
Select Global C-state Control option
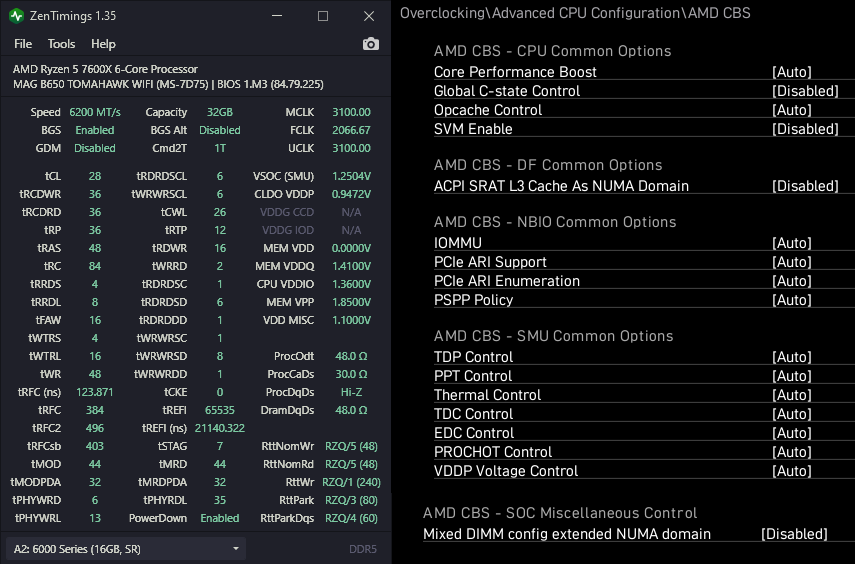644,91
